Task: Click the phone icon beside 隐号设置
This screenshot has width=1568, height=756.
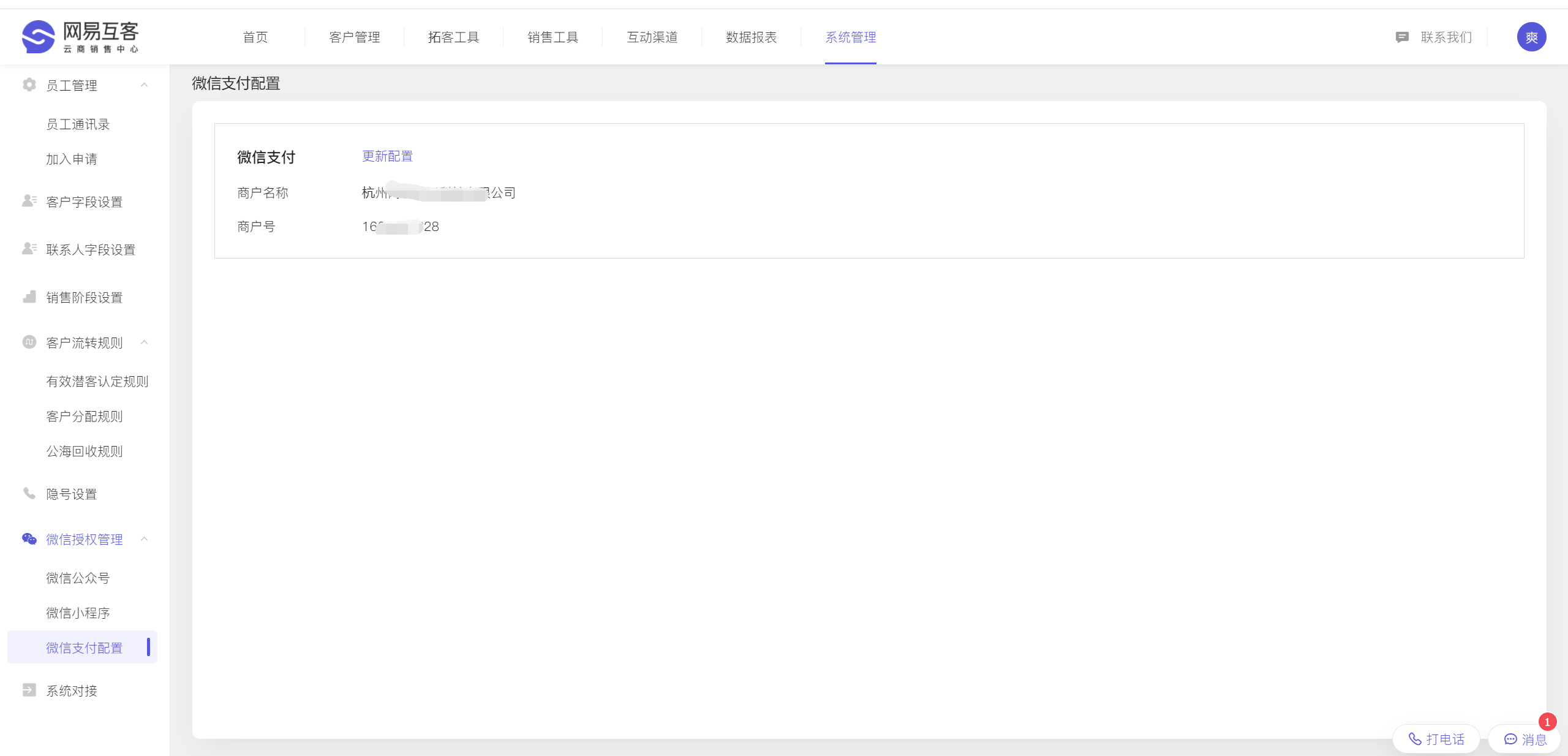Action: pyautogui.click(x=29, y=493)
